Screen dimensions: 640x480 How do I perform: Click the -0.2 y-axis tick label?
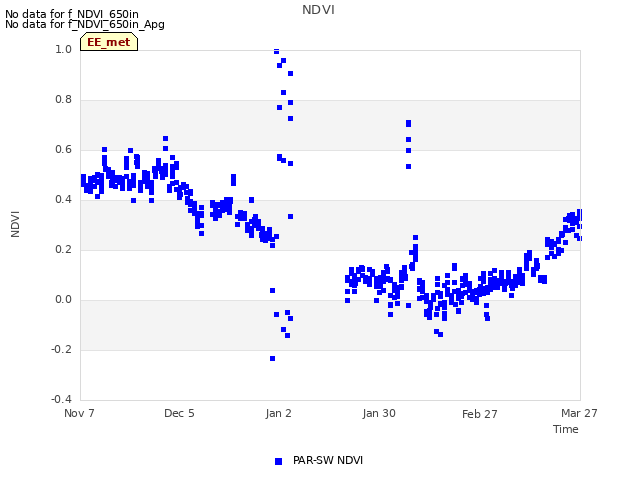tap(61, 349)
